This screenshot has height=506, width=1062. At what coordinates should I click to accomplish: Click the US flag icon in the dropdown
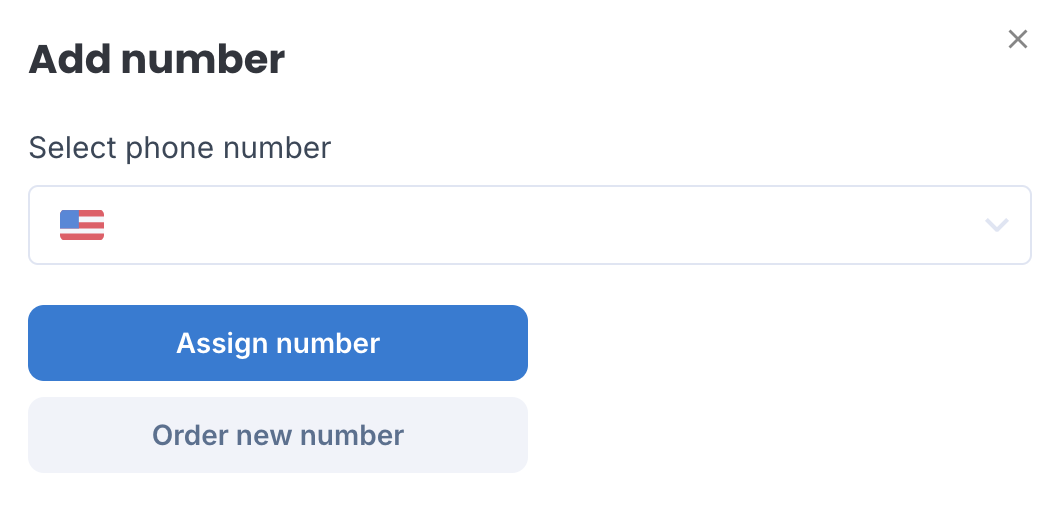[x=82, y=225]
